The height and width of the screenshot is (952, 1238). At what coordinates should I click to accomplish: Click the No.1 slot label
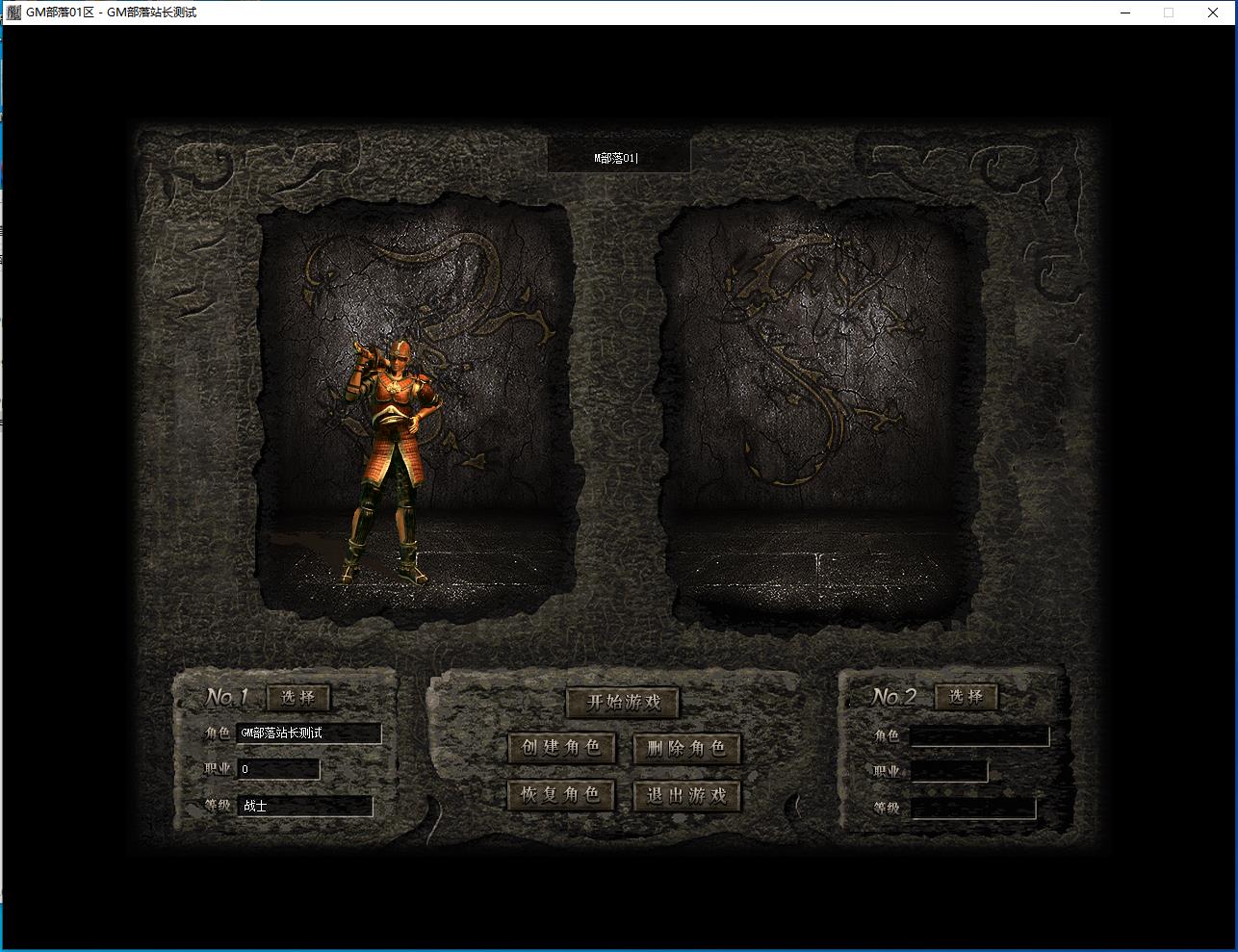point(227,697)
